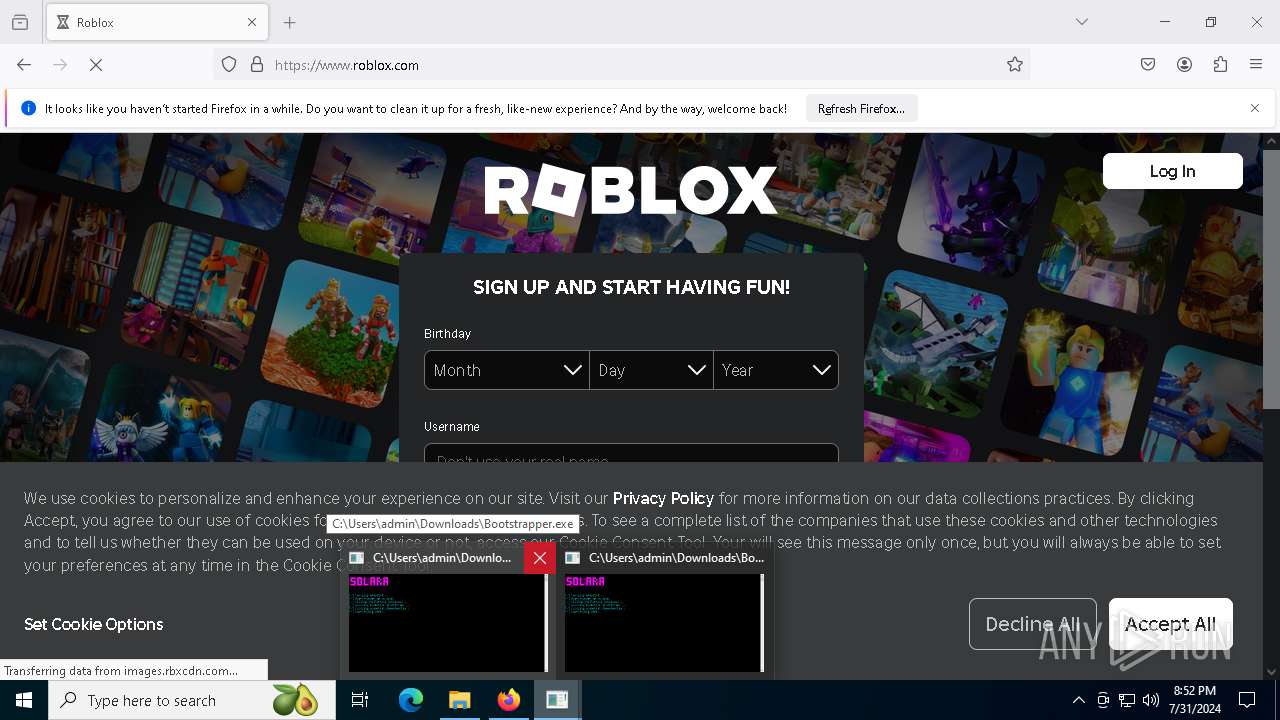Select the first Solara console thumbnail
The width and height of the screenshot is (1280, 720).
pos(448,623)
